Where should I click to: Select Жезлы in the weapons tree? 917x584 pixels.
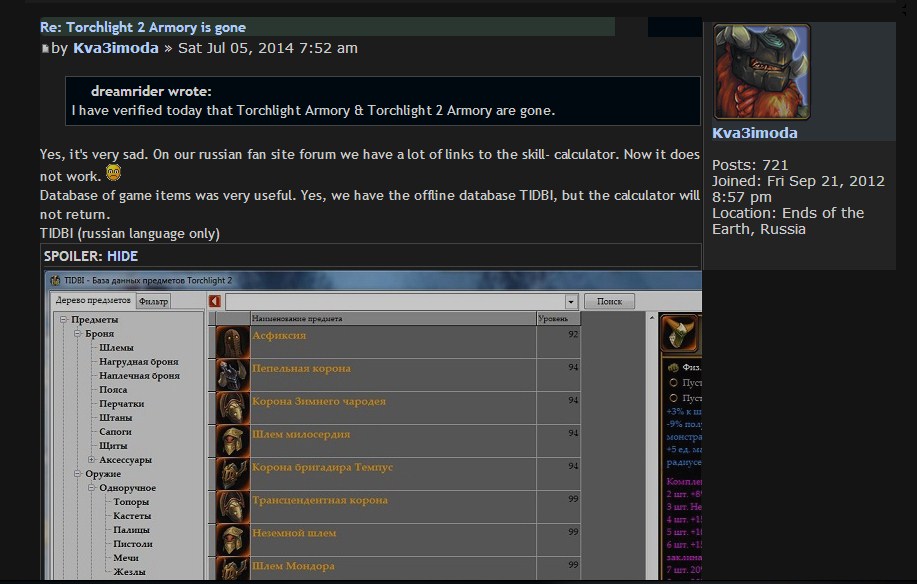[x=129, y=572]
